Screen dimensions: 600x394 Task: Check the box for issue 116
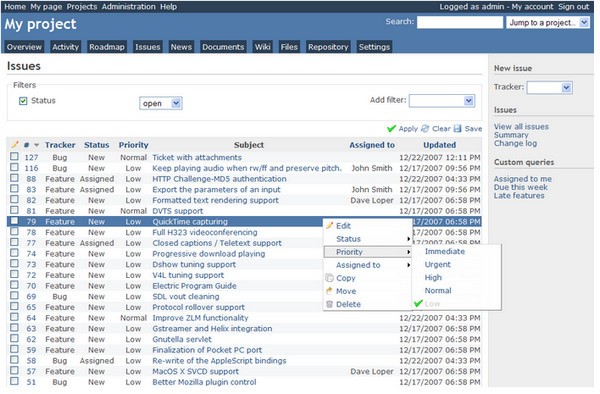(14, 167)
